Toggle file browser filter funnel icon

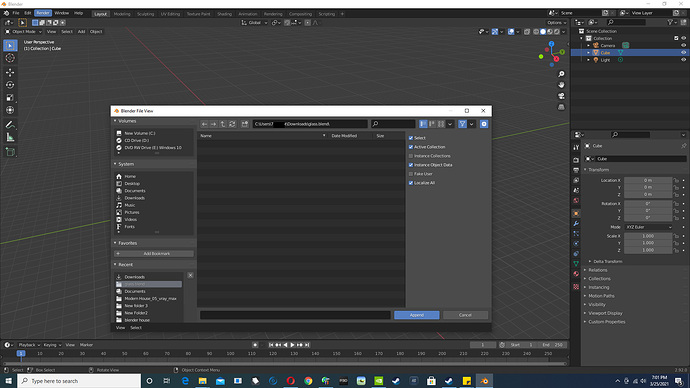(x=462, y=124)
